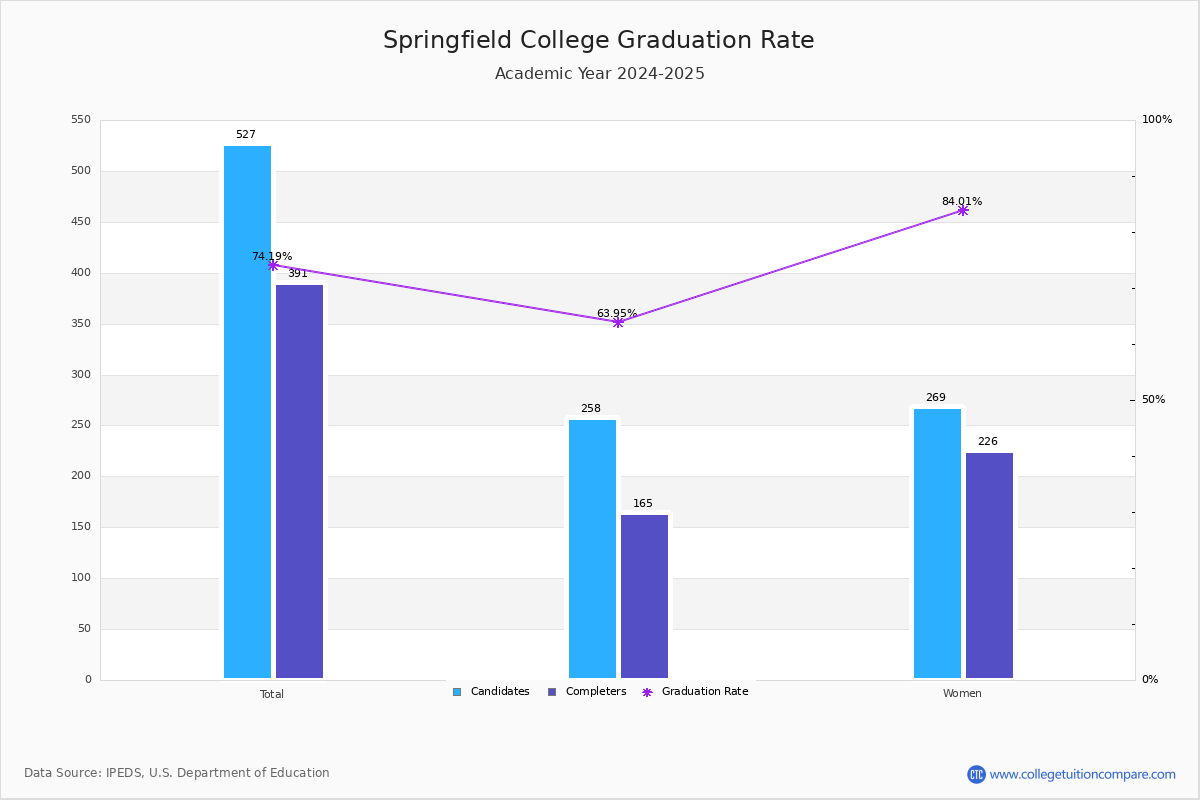Click the Total x-axis category label
The height and width of the screenshot is (800, 1200).
point(272,694)
